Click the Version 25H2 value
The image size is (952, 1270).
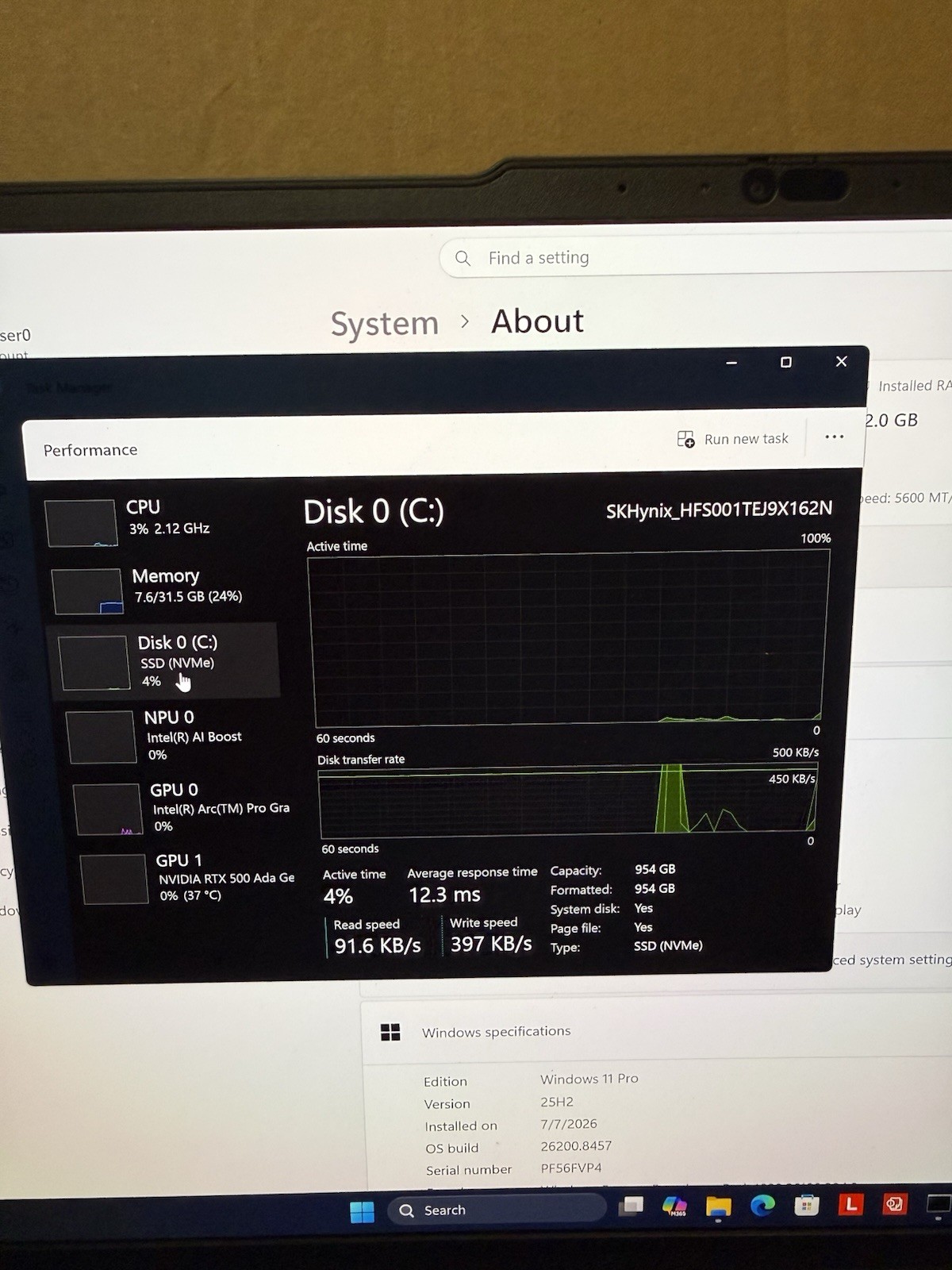(x=557, y=1102)
